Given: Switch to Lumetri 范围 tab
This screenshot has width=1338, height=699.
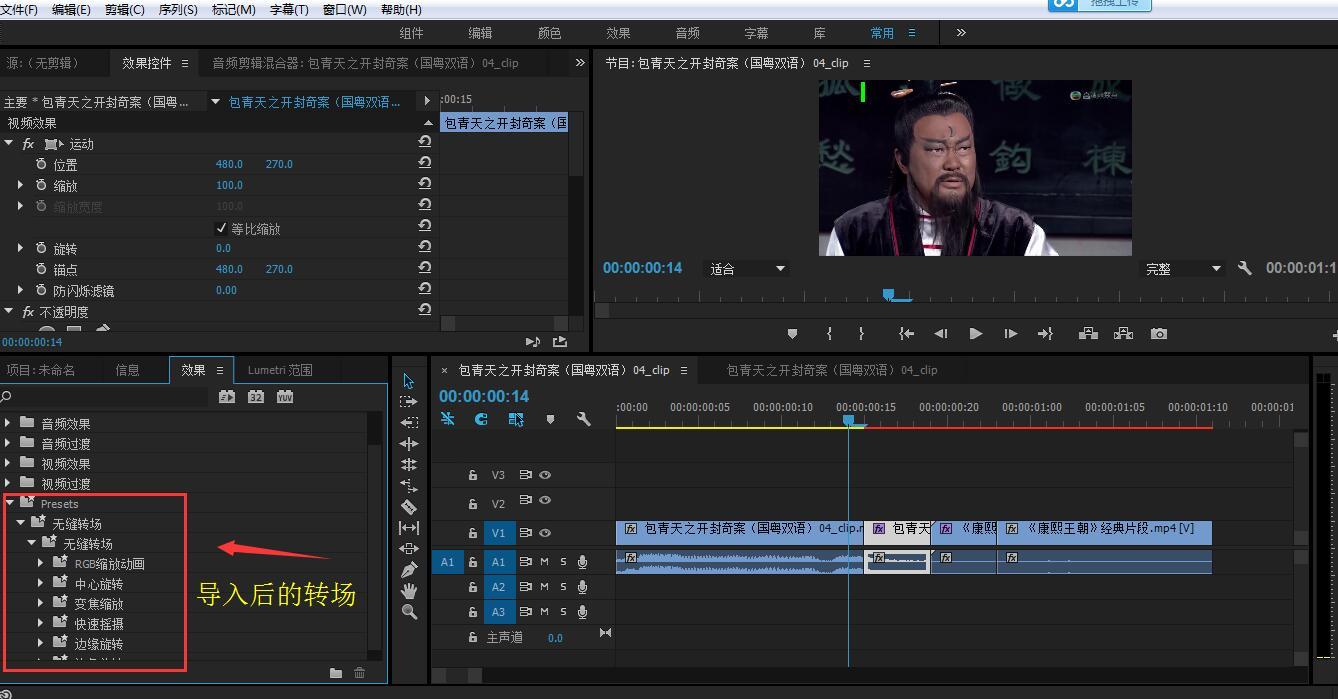Looking at the screenshot, I should pos(280,370).
